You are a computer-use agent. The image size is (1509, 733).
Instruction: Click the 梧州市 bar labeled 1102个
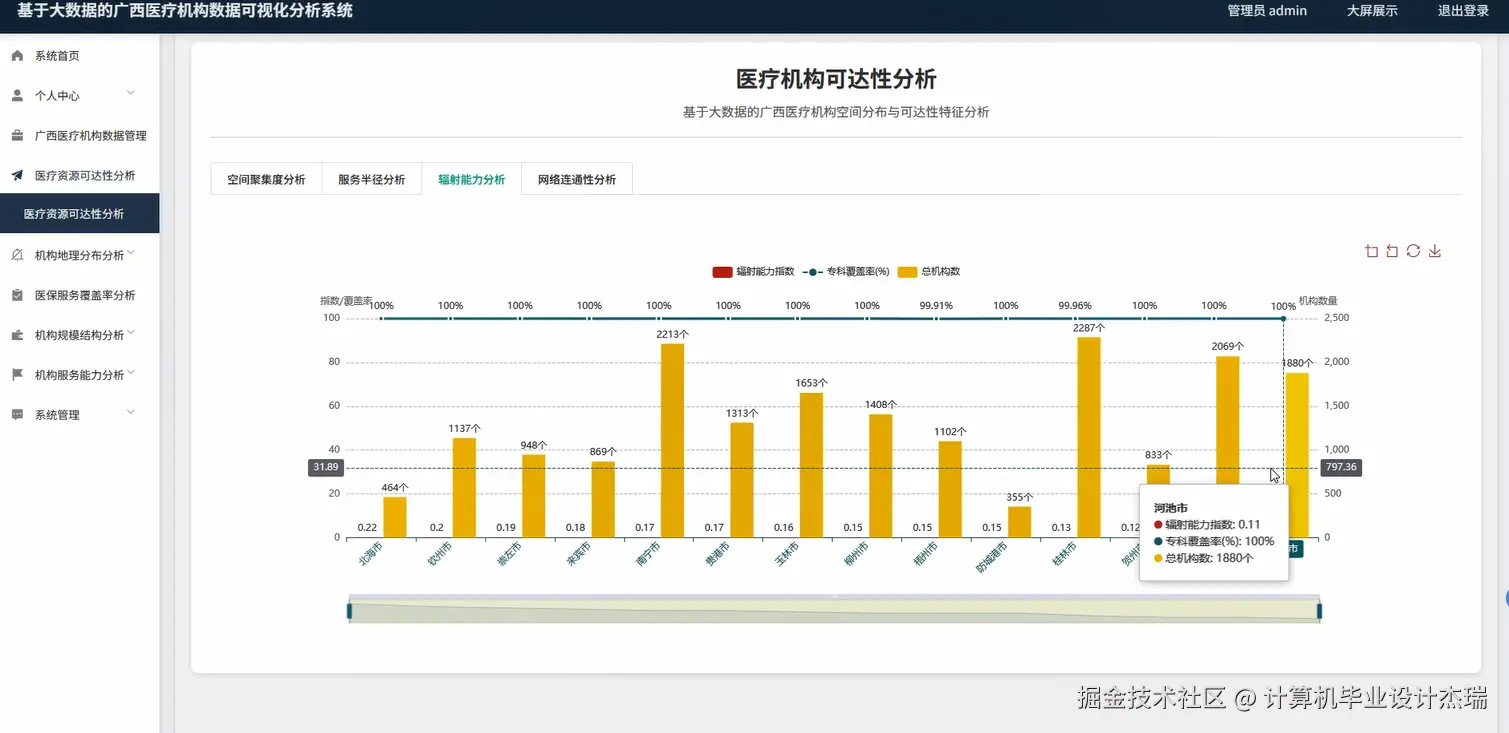pos(950,489)
